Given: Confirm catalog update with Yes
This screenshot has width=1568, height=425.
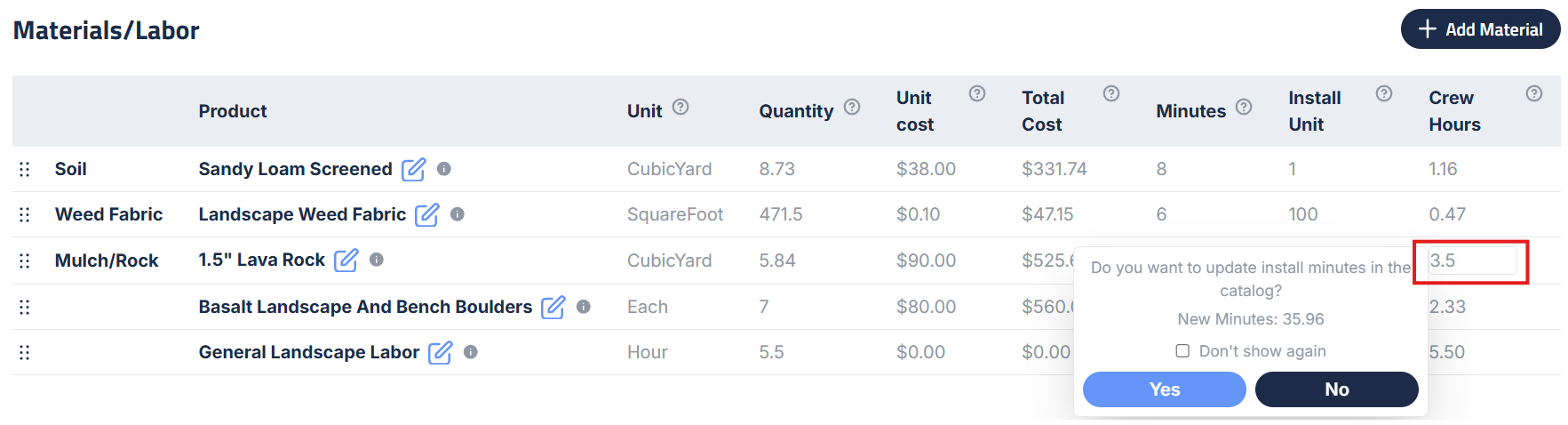Looking at the screenshot, I should coord(1164,389).
